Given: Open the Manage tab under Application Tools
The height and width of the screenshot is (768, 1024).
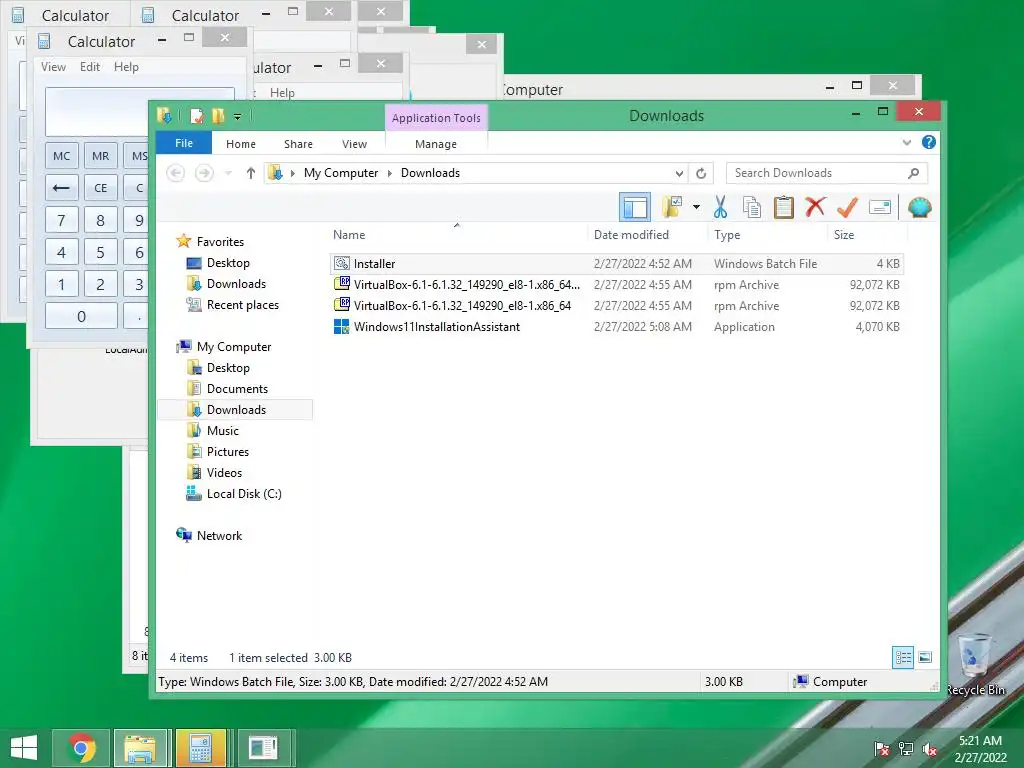Looking at the screenshot, I should [436, 144].
